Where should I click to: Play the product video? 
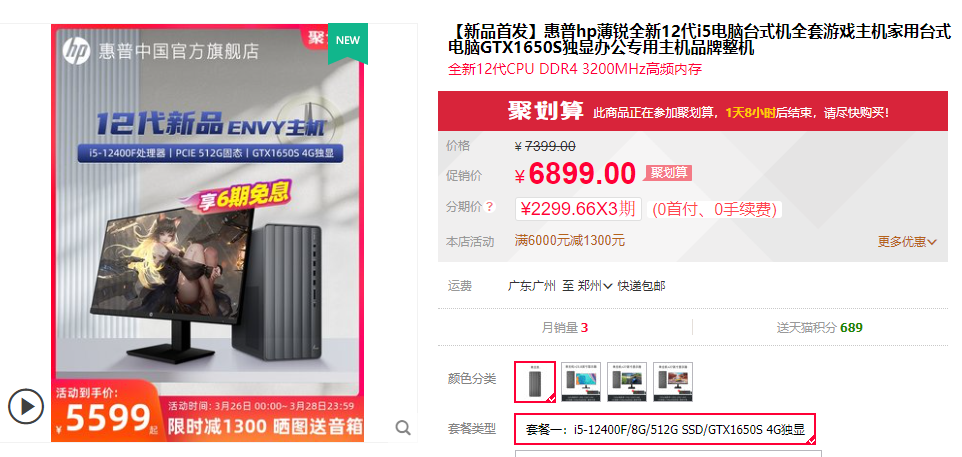pyautogui.click(x=26, y=406)
